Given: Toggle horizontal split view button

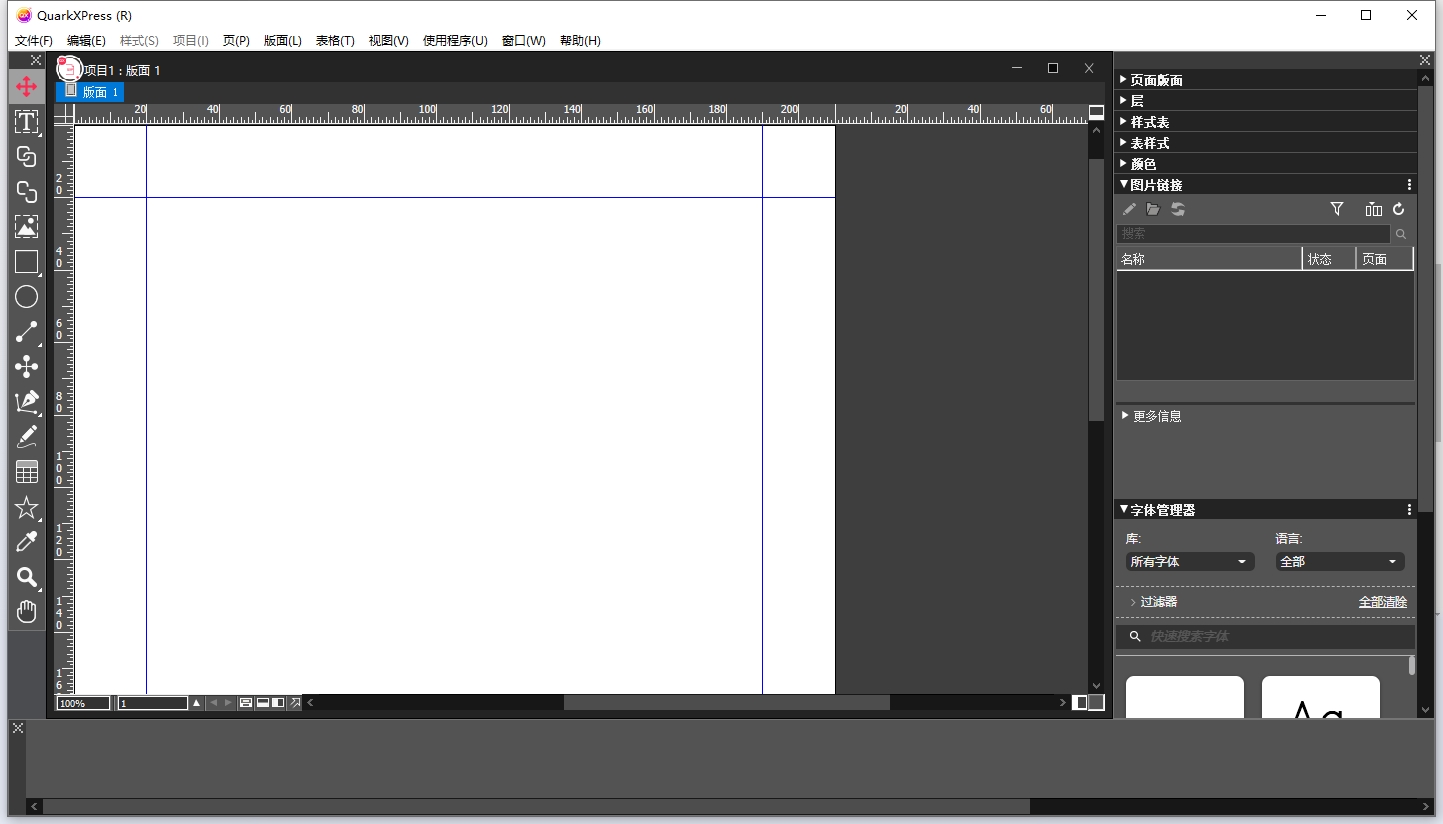Looking at the screenshot, I should [262, 703].
